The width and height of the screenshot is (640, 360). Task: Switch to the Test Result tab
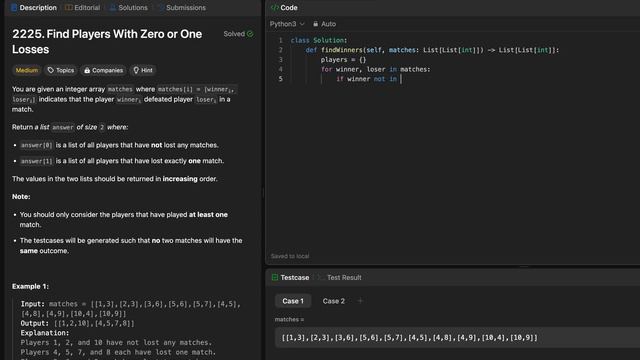340,278
